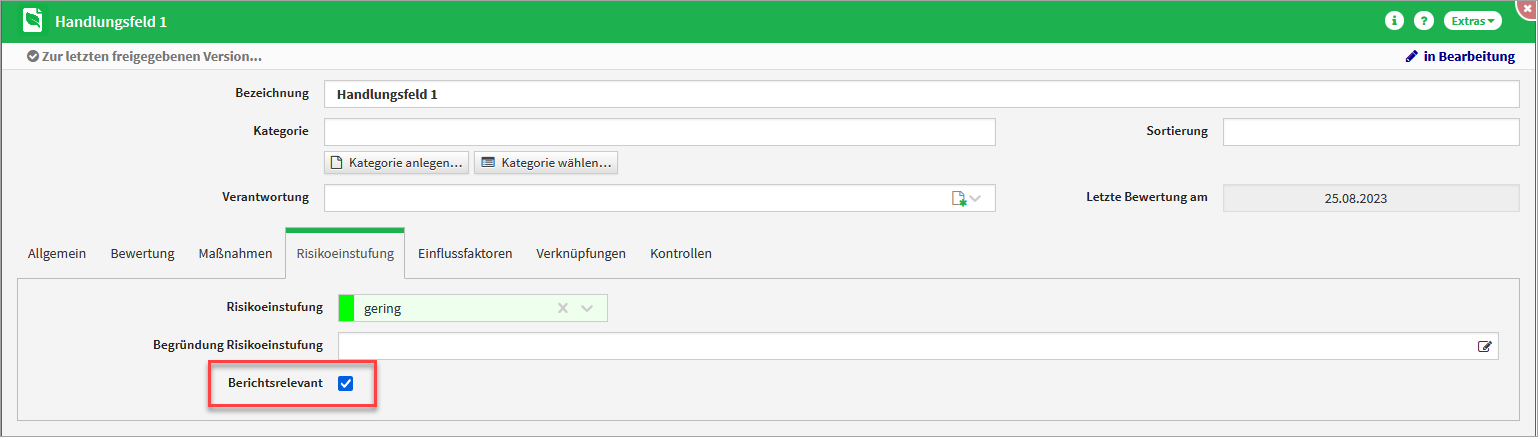Click the green risk color swatch
1538x437 pixels.
click(347, 309)
